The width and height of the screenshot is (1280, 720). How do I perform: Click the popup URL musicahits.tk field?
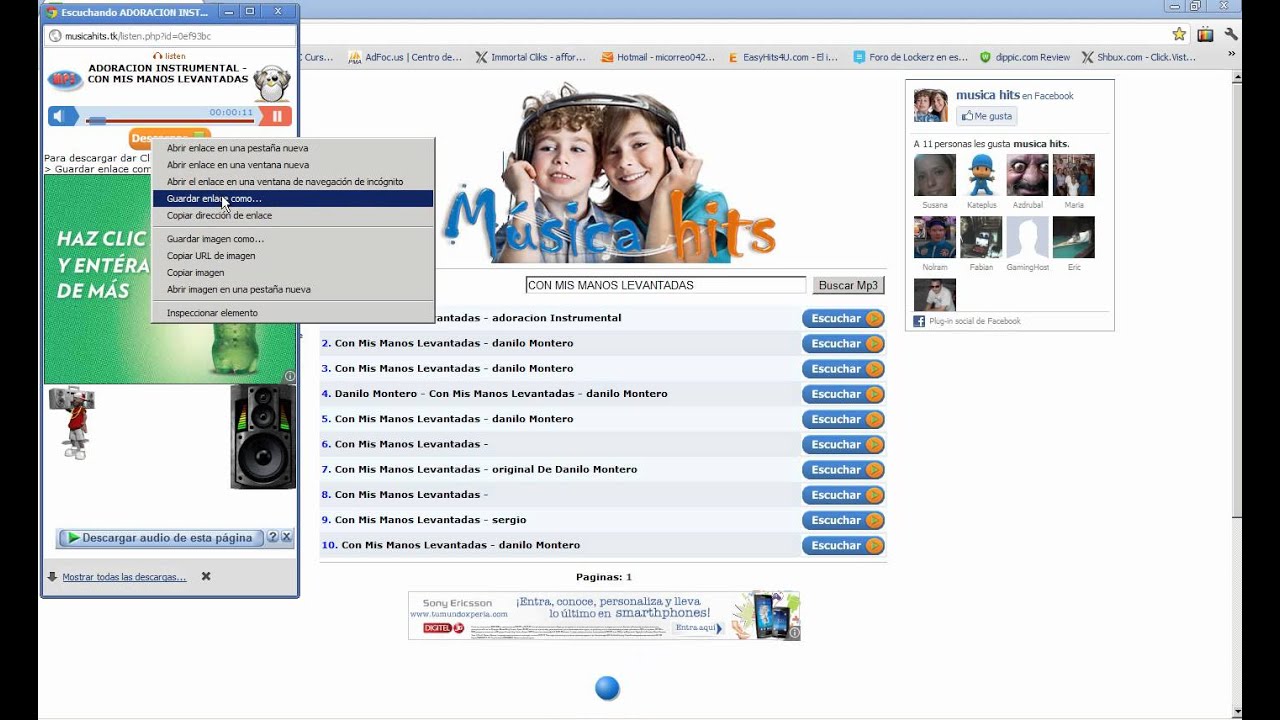(170, 36)
